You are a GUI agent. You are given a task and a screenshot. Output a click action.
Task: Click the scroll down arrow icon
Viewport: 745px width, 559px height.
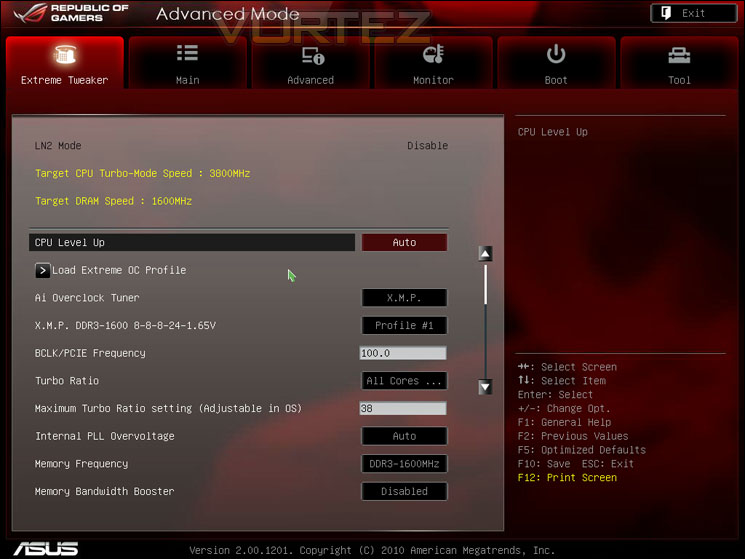pos(485,387)
